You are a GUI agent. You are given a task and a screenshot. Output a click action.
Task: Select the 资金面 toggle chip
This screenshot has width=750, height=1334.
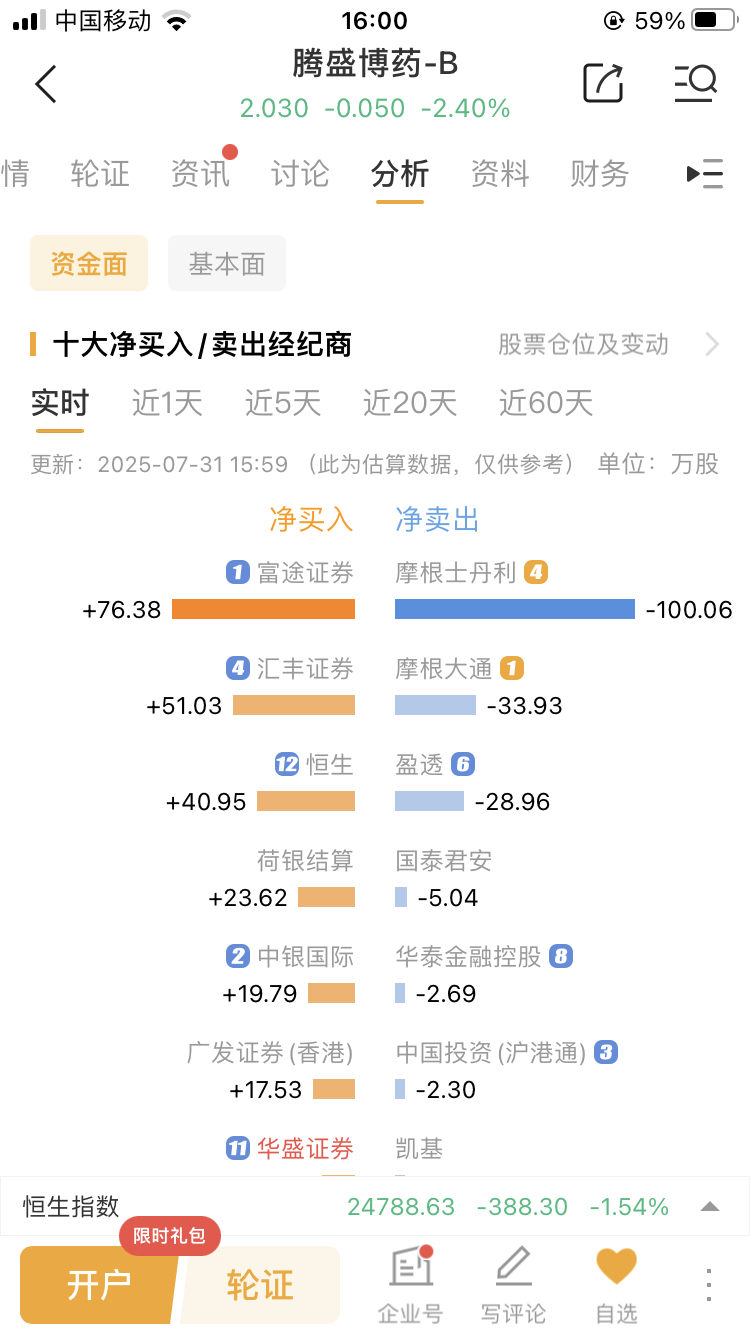pyautogui.click(x=89, y=263)
